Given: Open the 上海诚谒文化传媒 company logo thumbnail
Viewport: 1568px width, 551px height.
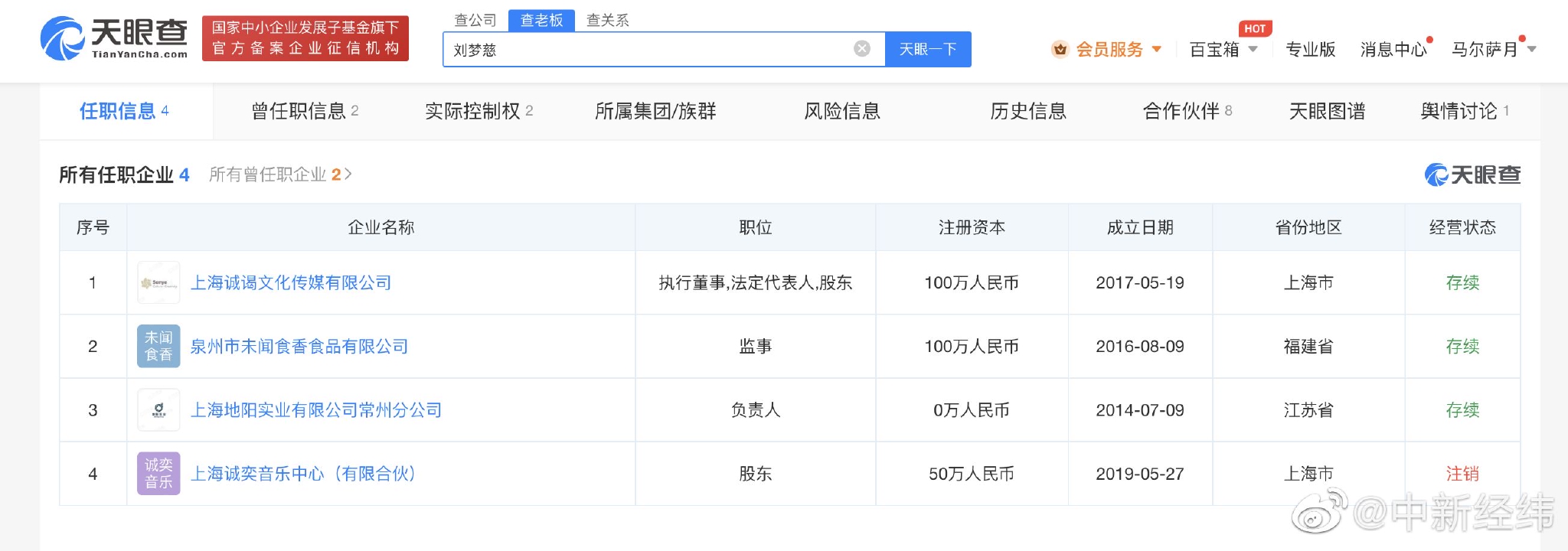Looking at the screenshot, I should 158,283.
